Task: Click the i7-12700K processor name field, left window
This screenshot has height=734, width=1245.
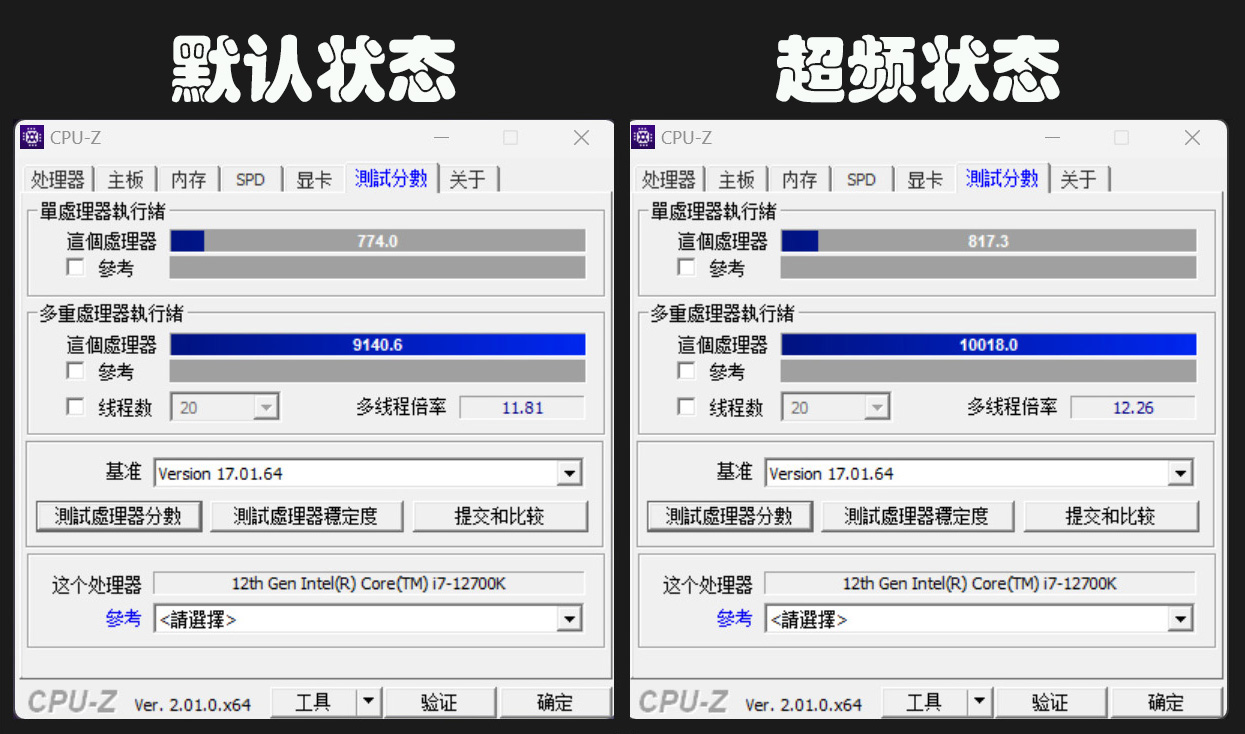Action: 369,583
